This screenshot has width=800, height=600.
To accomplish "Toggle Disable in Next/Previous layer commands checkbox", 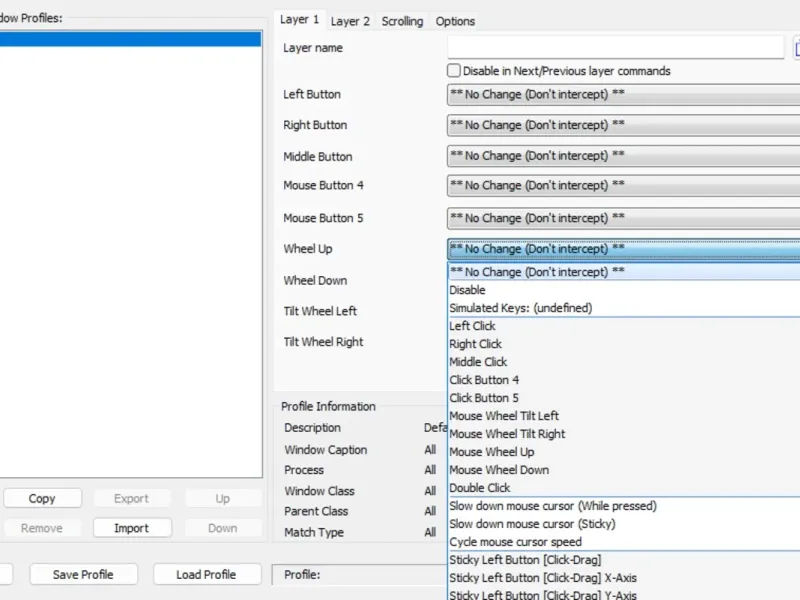I will point(454,70).
